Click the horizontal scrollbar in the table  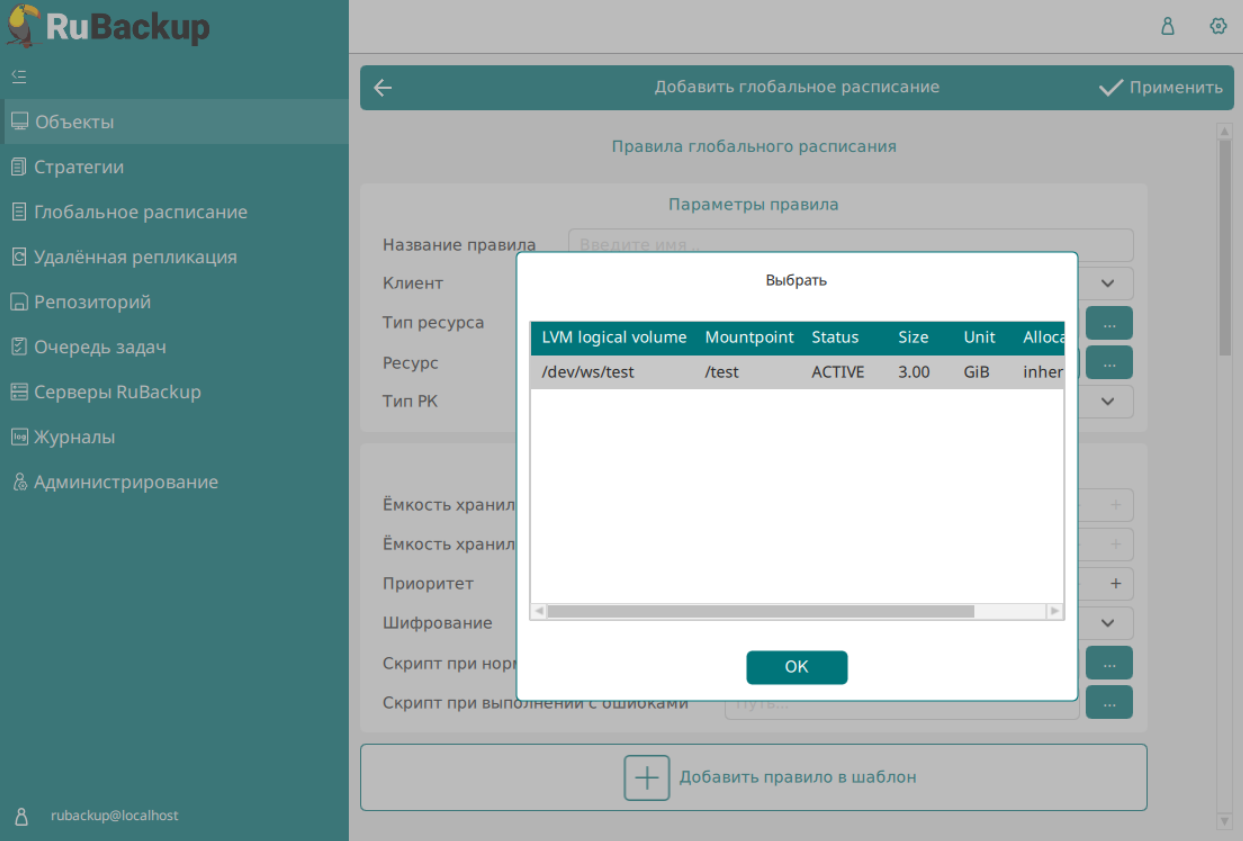[x=760, y=611]
